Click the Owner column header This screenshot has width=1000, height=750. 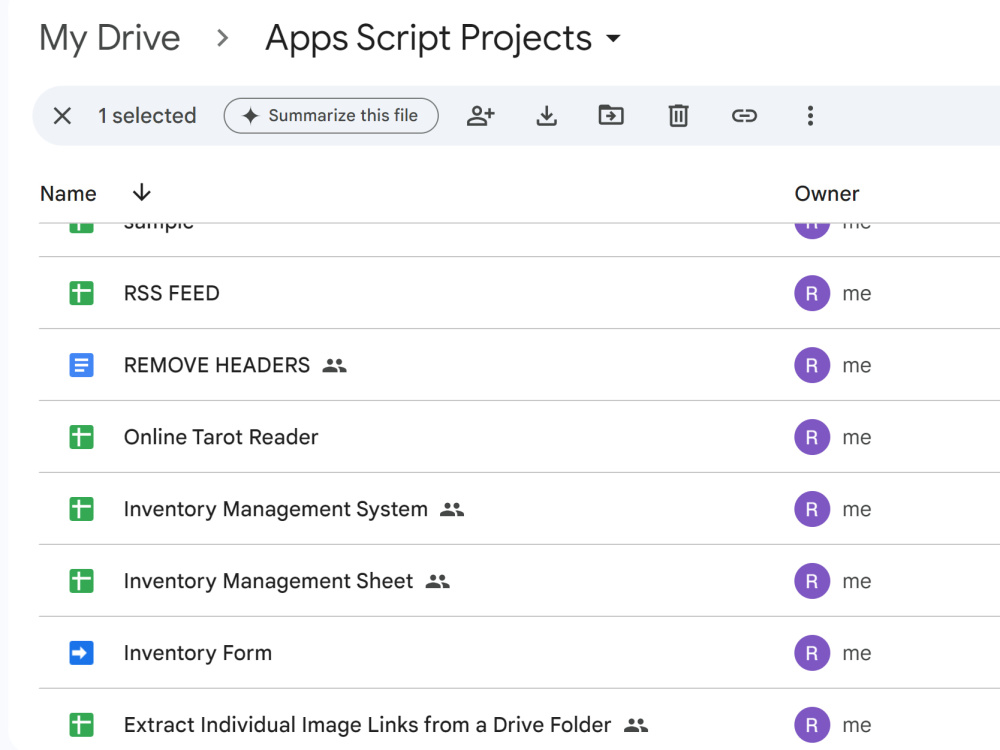(x=827, y=193)
